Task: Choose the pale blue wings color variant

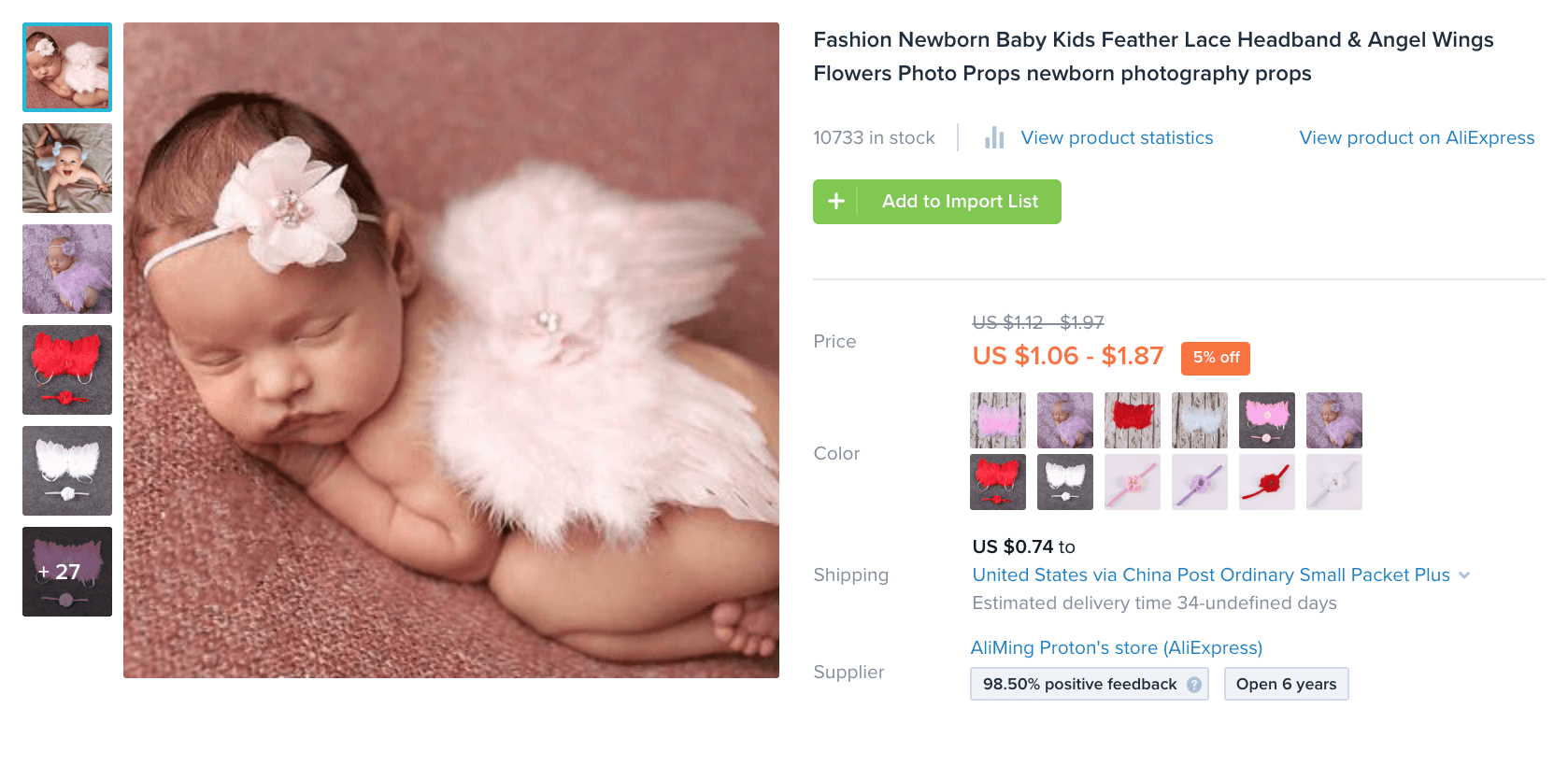Action: pos(1200,420)
